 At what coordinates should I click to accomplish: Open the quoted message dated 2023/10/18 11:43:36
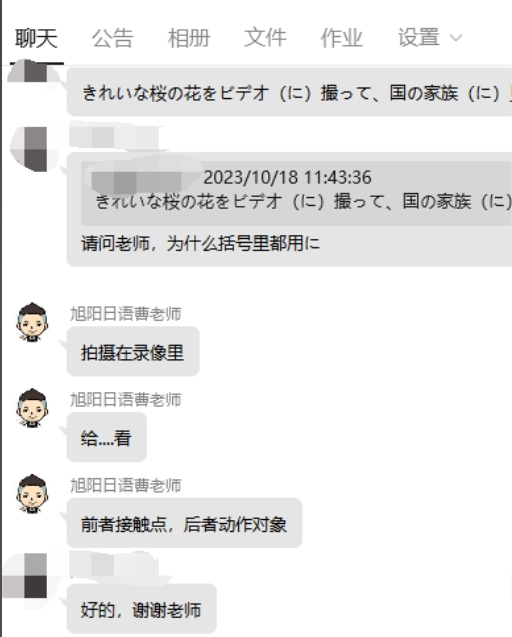coord(296,193)
